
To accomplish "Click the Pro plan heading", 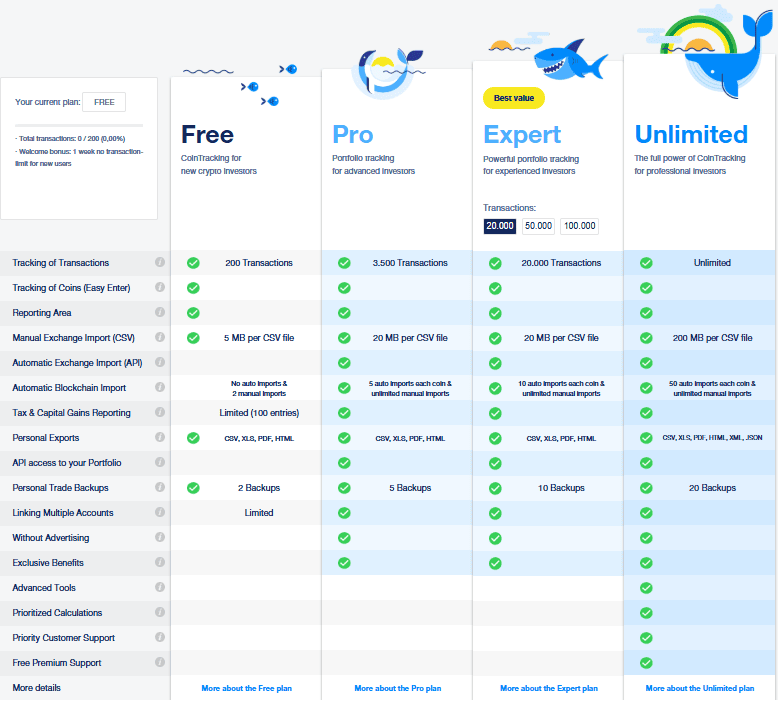I will [x=353, y=135].
